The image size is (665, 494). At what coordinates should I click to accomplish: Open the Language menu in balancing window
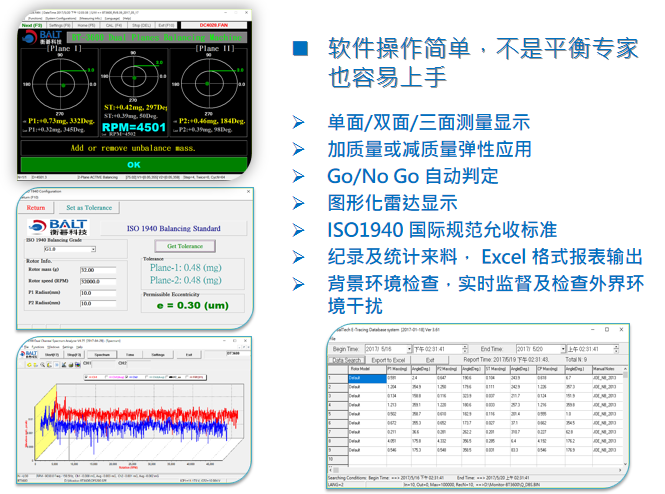coord(112,19)
